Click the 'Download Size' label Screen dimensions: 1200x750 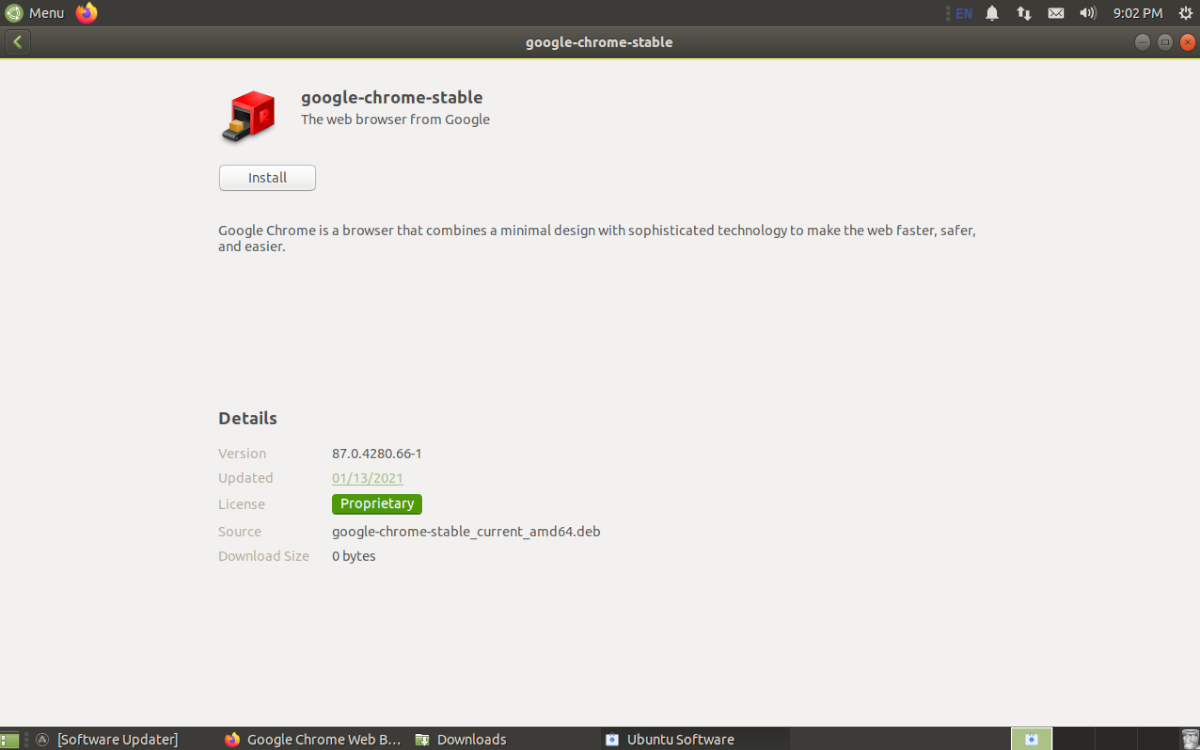(264, 556)
